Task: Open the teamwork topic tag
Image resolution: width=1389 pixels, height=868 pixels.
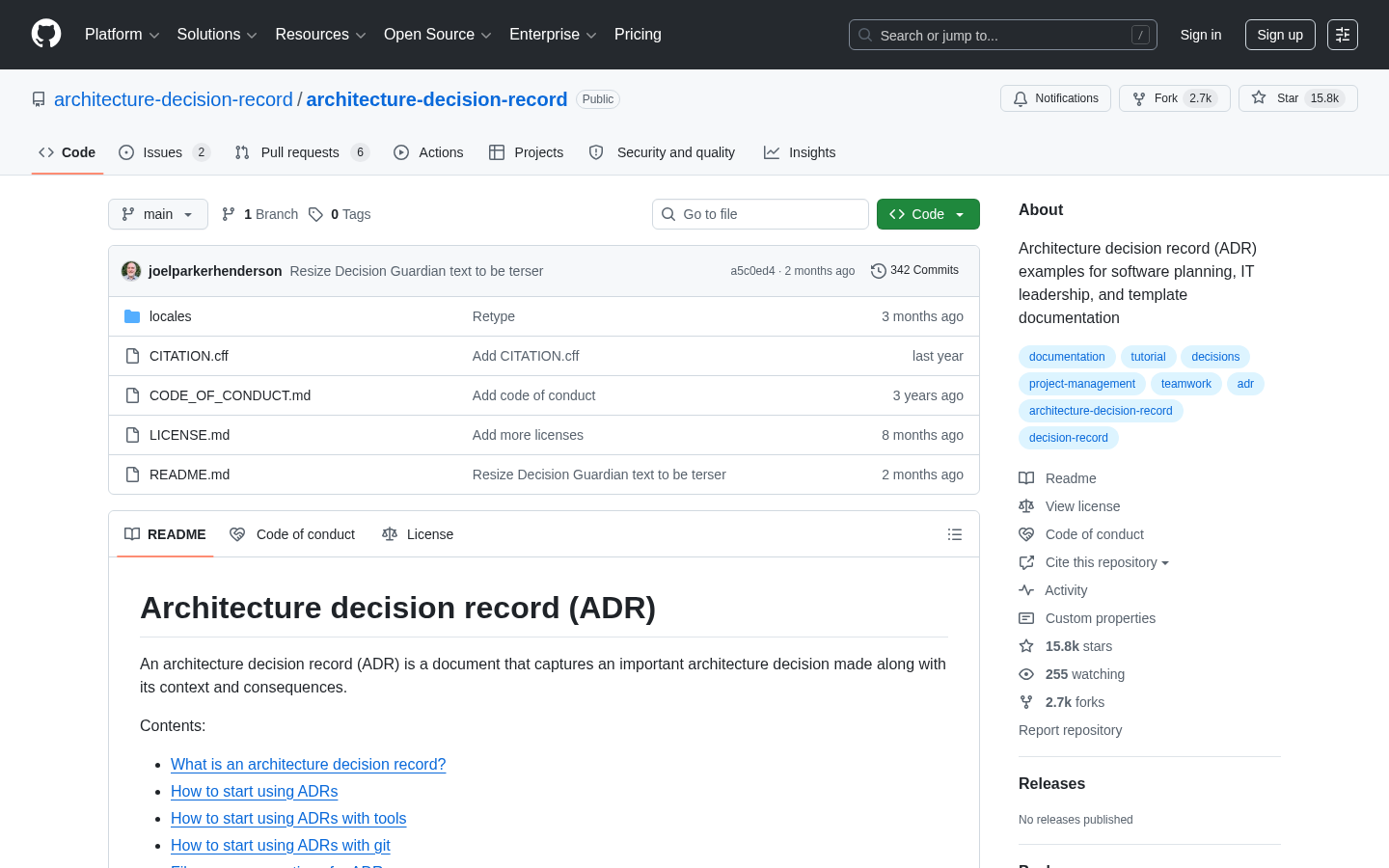Action: pos(1186,384)
